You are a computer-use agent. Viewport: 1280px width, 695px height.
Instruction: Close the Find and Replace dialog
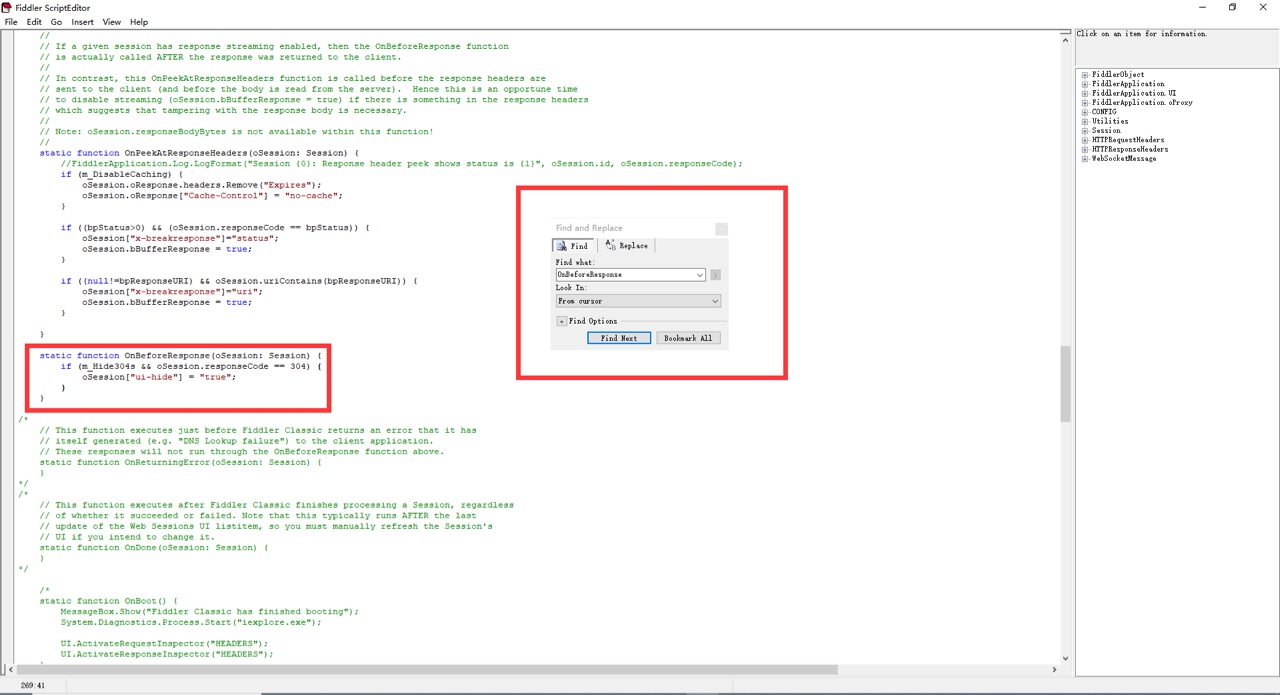721,229
